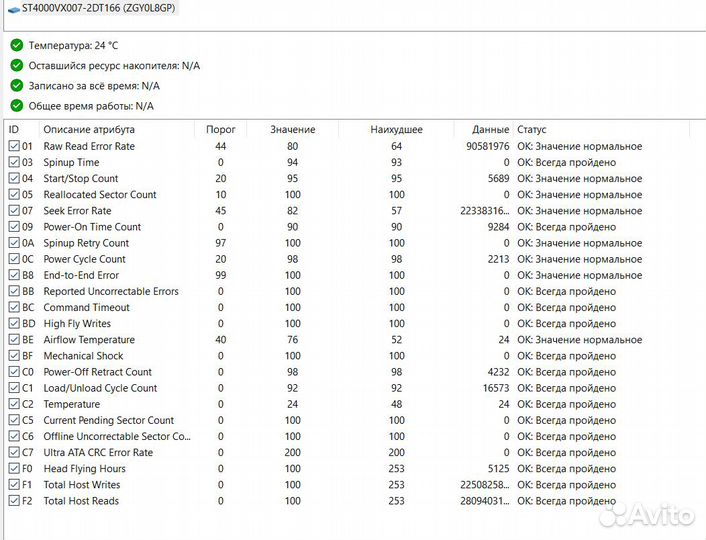
Task: Uncheck the F2 Total Host Reads checkbox
Action: [13, 501]
